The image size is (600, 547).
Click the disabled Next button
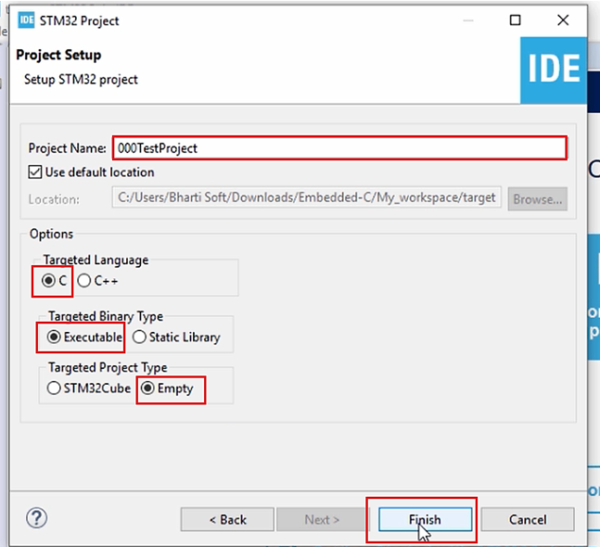322,519
